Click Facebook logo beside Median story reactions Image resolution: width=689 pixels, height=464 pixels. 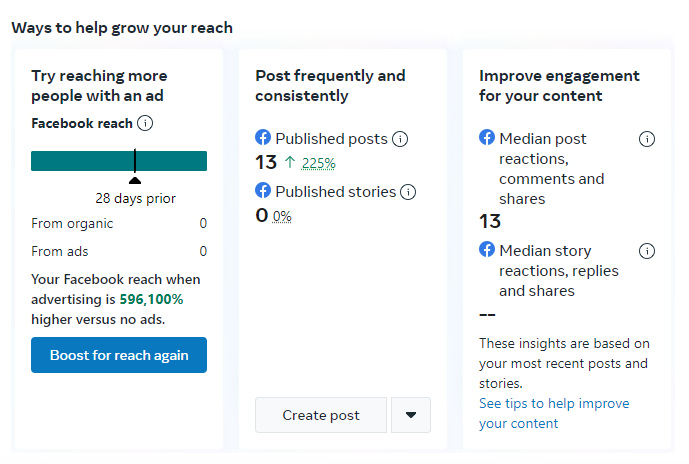[487, 250]
